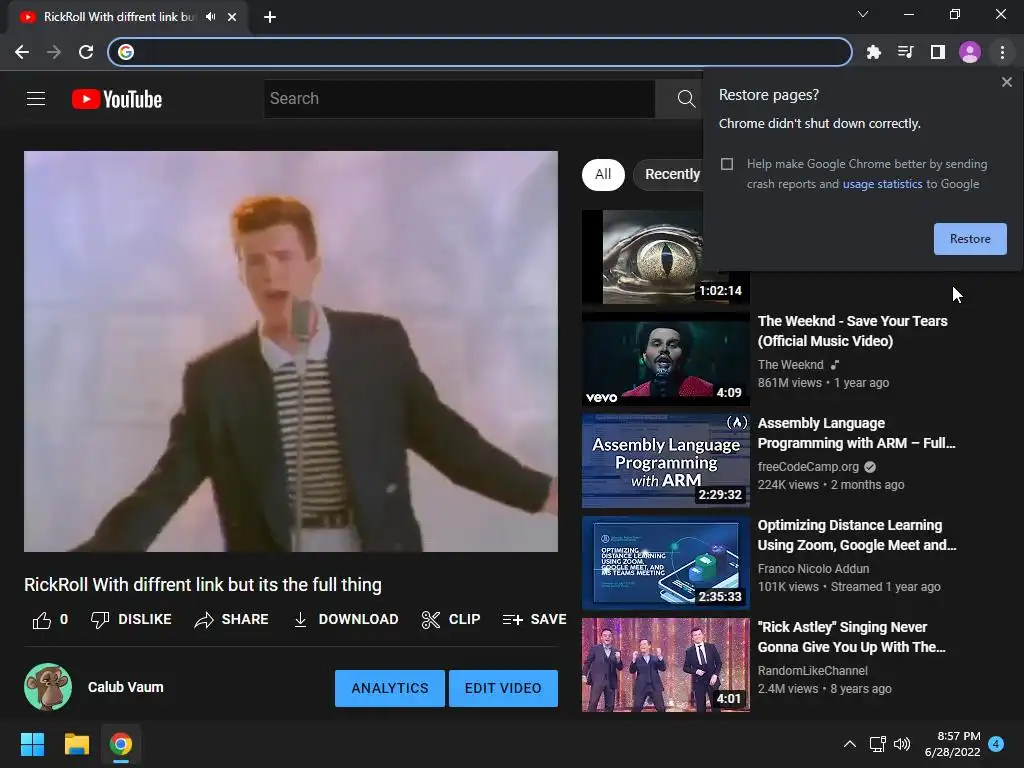Click the EDIT VIDEO button
Screen dimensions: 1024x768
[x=503, y=688]
